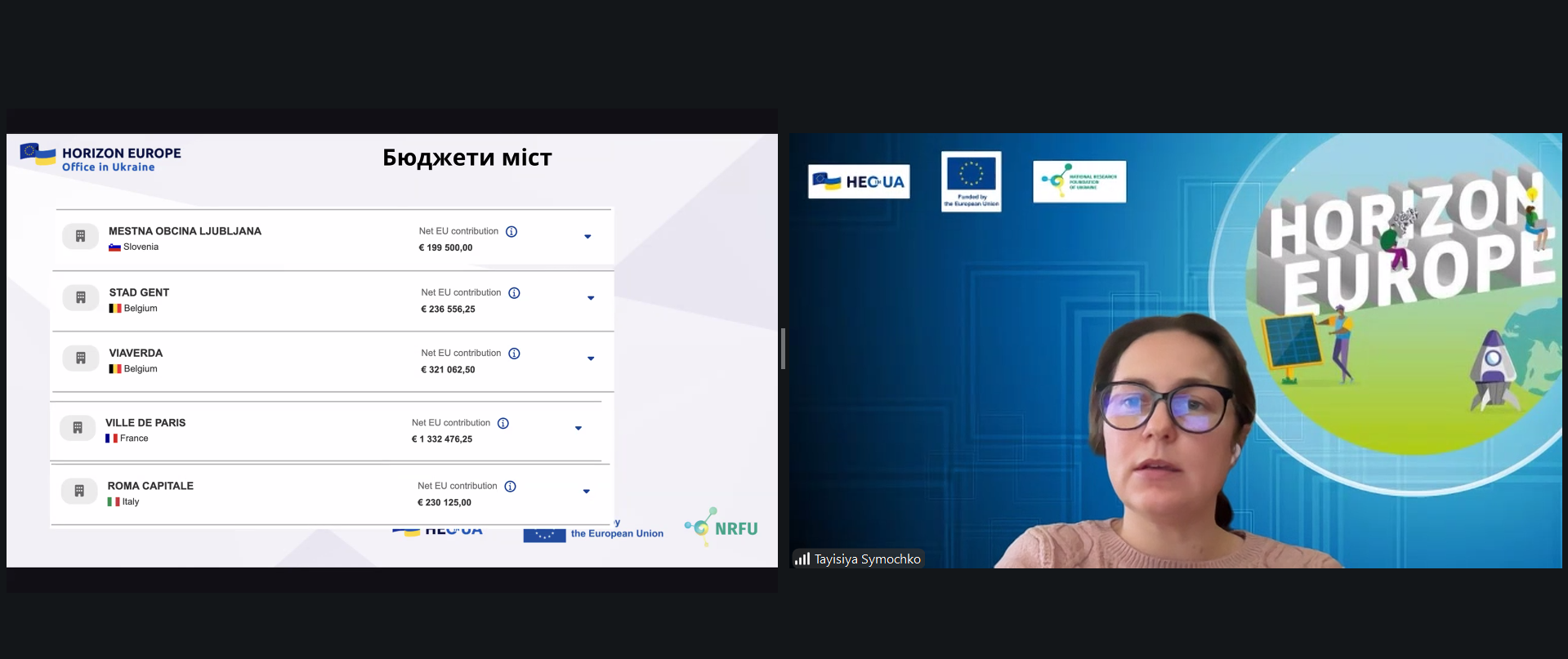Click the divider between slide and video
The height and width of the screenshot is (659, 1568).
coord(783,349)
